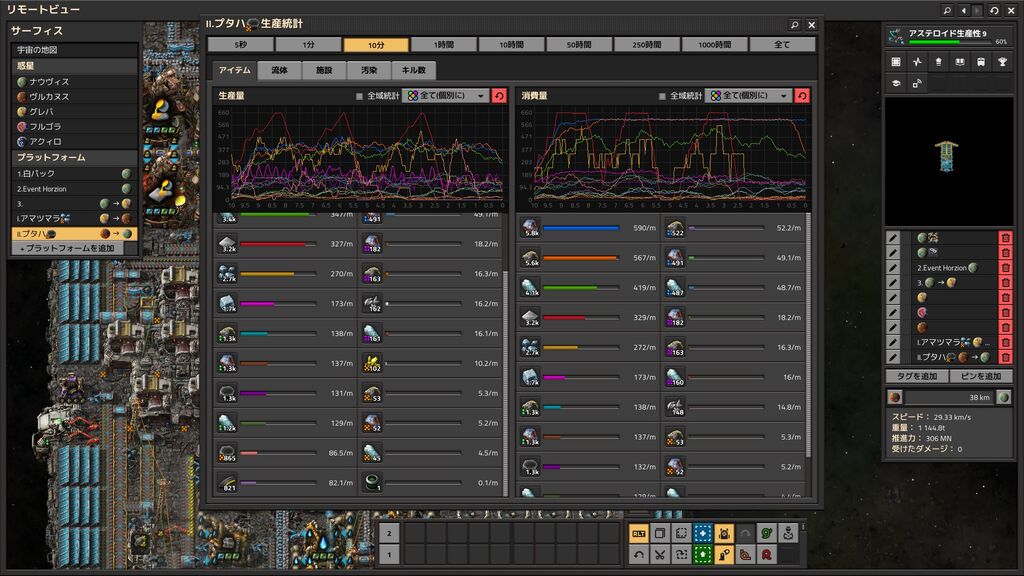The image size is (1024, 576).
Task: Click プラットフォームを追加 button
Action: pyautogui.click(x=68, y=248)
